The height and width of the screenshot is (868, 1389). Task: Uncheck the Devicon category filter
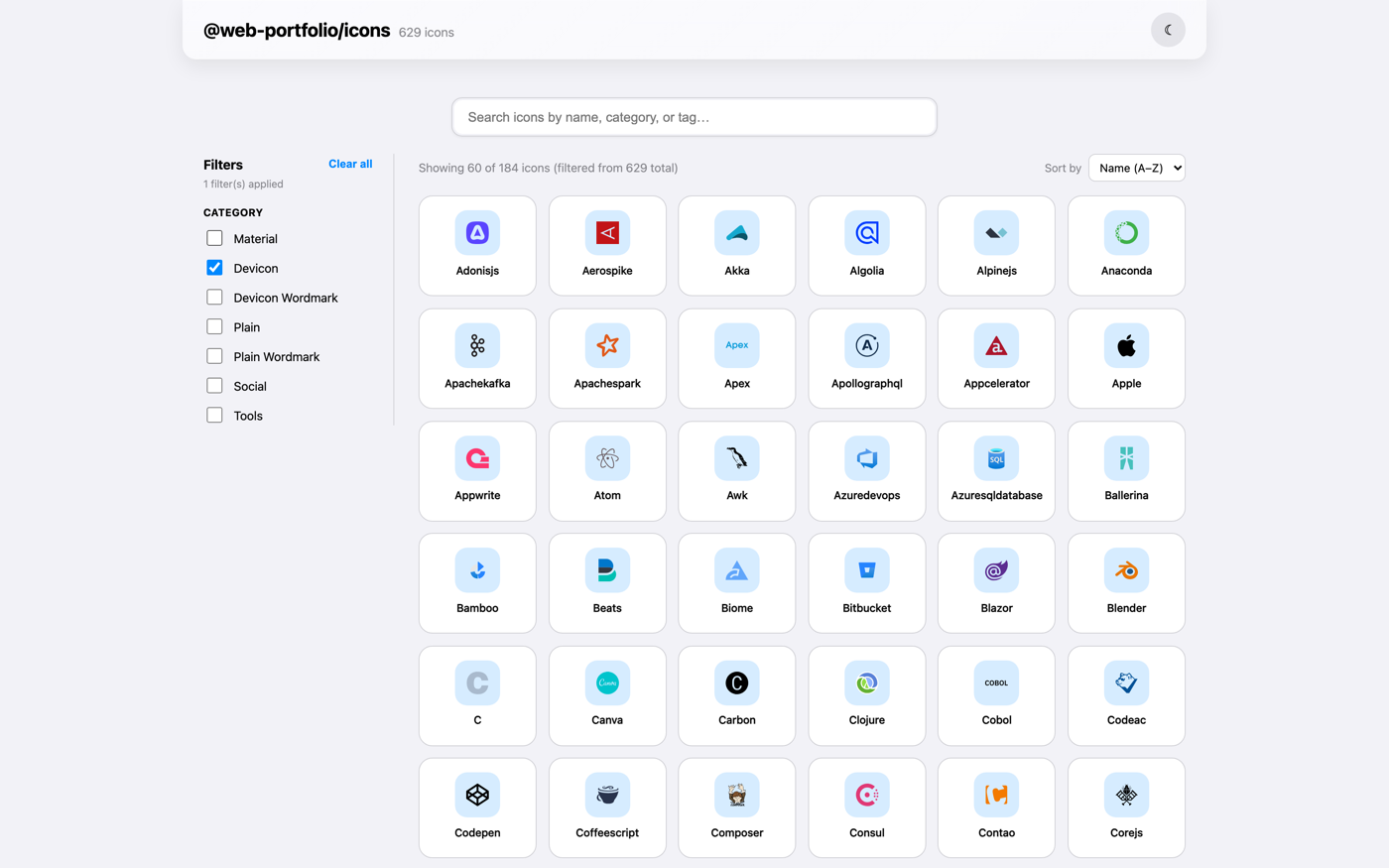click(x=214, y=268)
